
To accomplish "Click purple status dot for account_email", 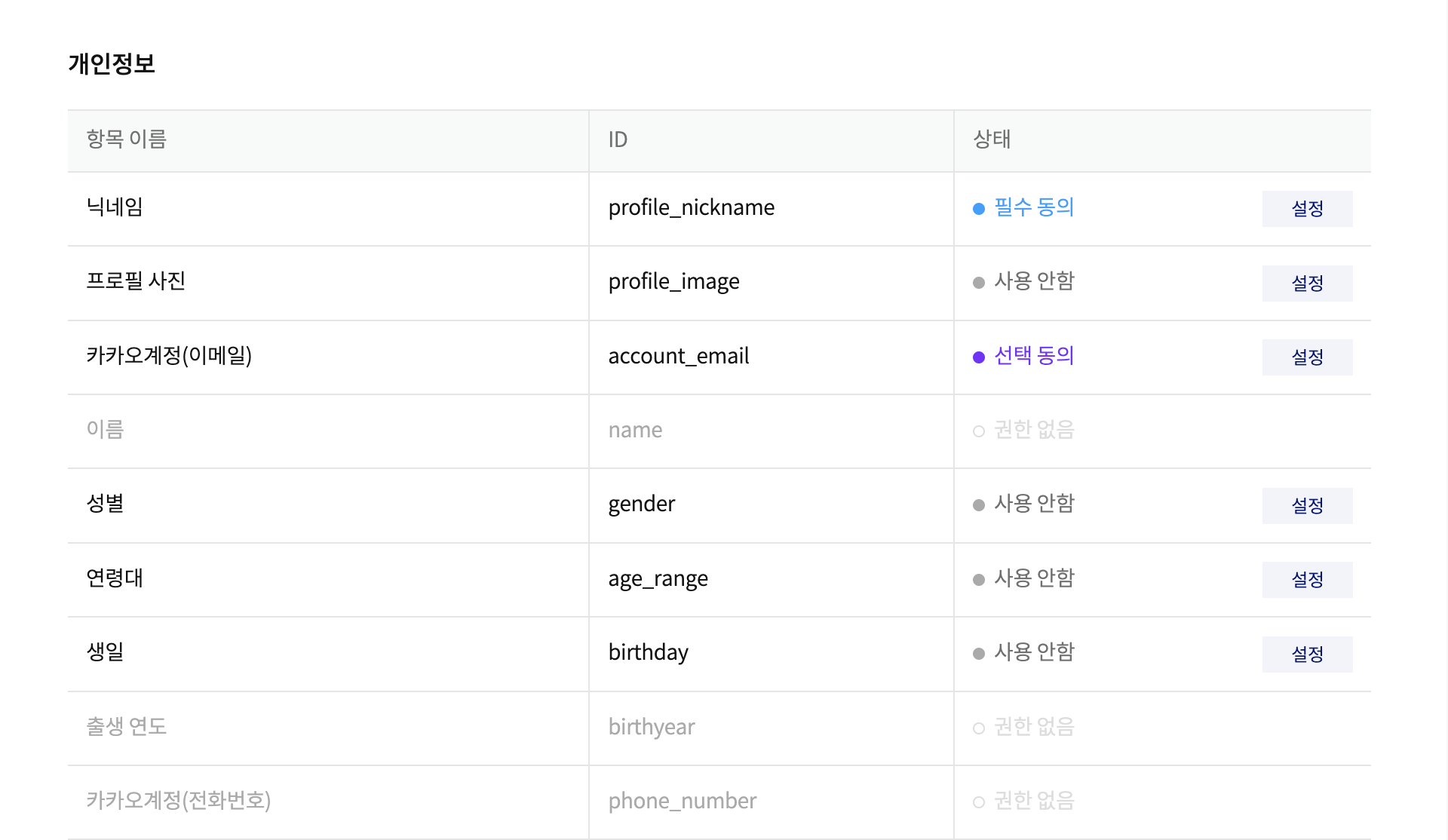I will coord(979,357).
